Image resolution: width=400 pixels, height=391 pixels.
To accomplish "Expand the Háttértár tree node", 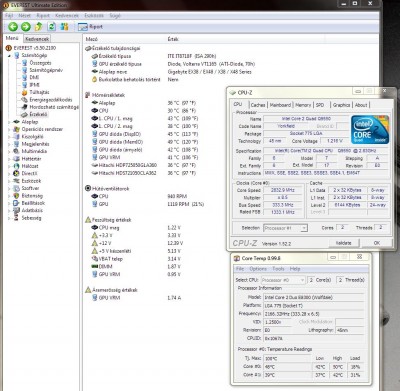I will (9, 159).
